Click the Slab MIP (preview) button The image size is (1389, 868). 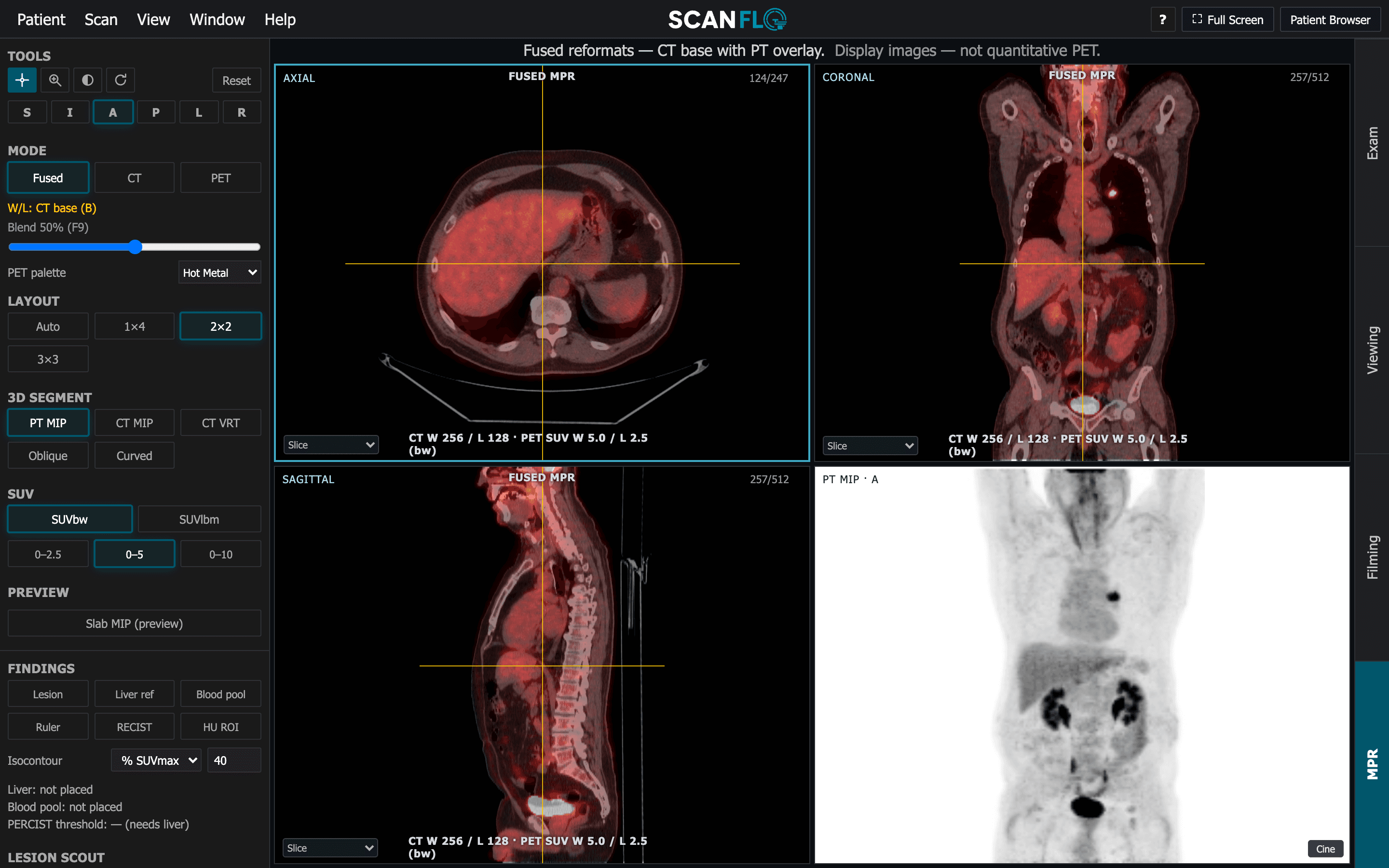point(134,624)
